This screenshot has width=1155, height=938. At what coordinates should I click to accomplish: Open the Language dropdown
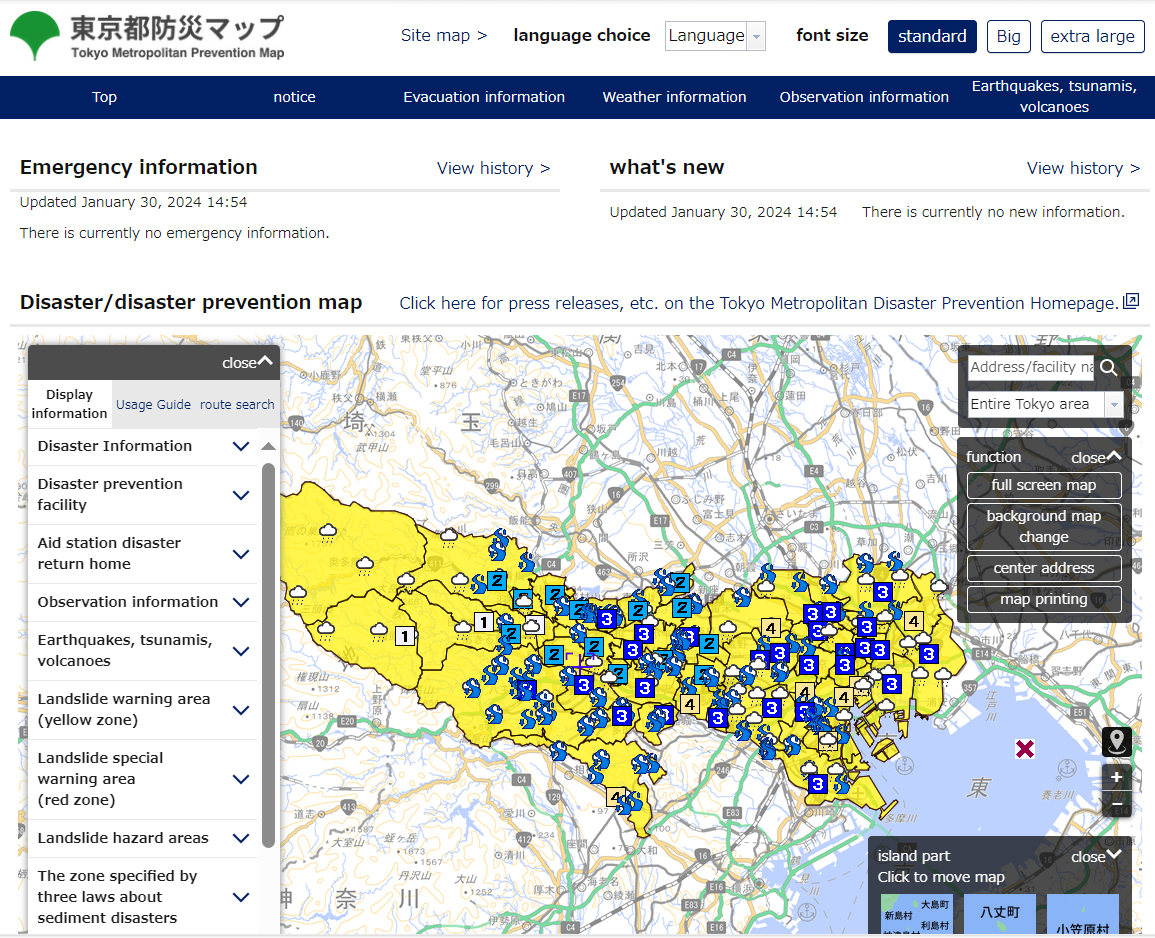[x=715, y=36]
